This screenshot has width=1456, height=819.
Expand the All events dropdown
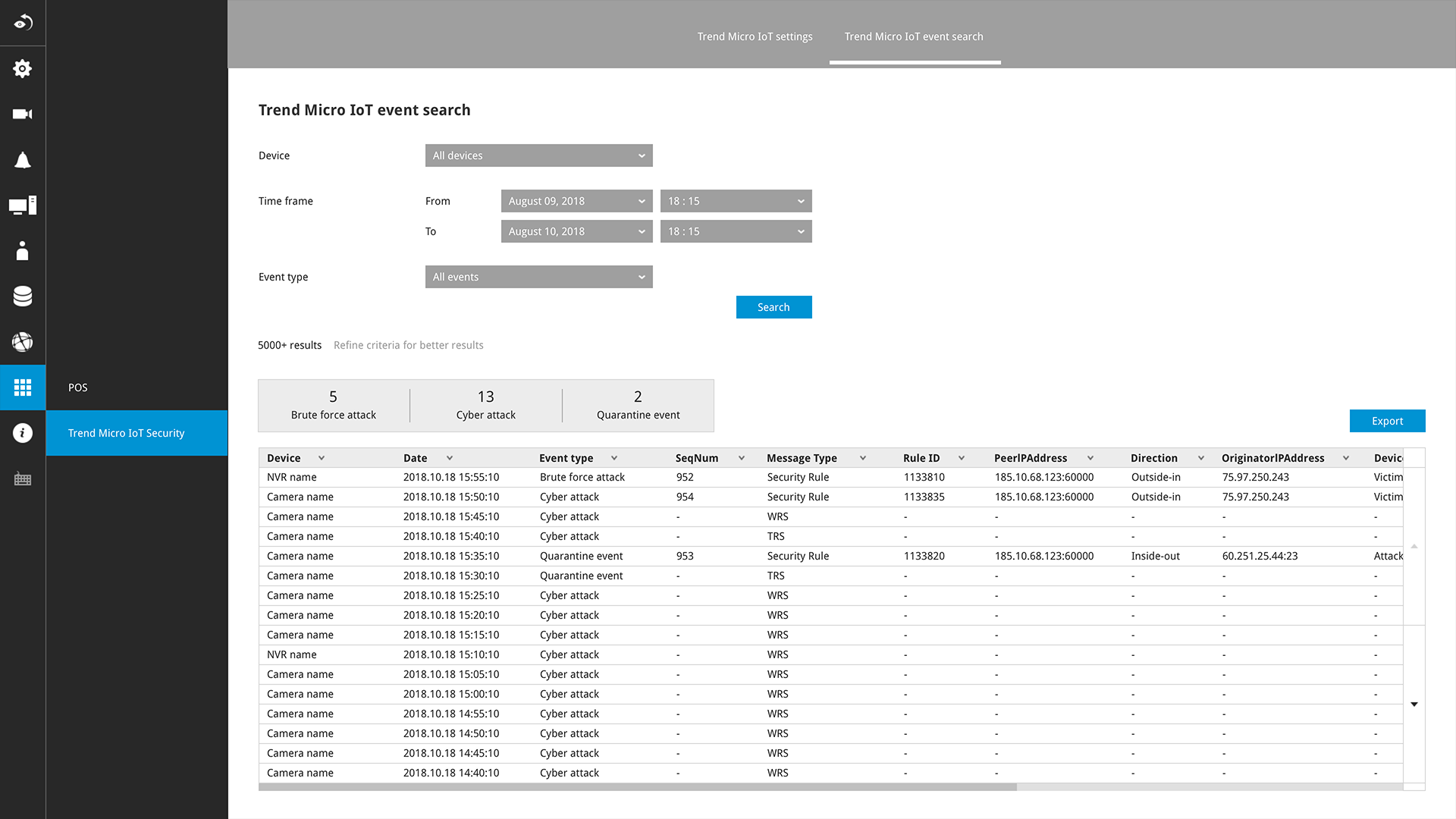click(x=538, y=277)
